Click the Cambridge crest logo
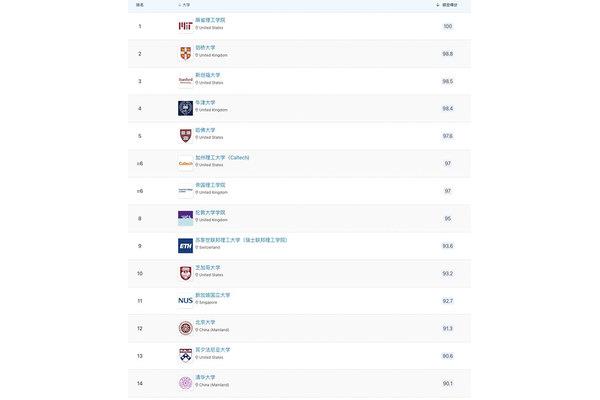The height and width of the screenshot is (400, 600). (186, 53)
